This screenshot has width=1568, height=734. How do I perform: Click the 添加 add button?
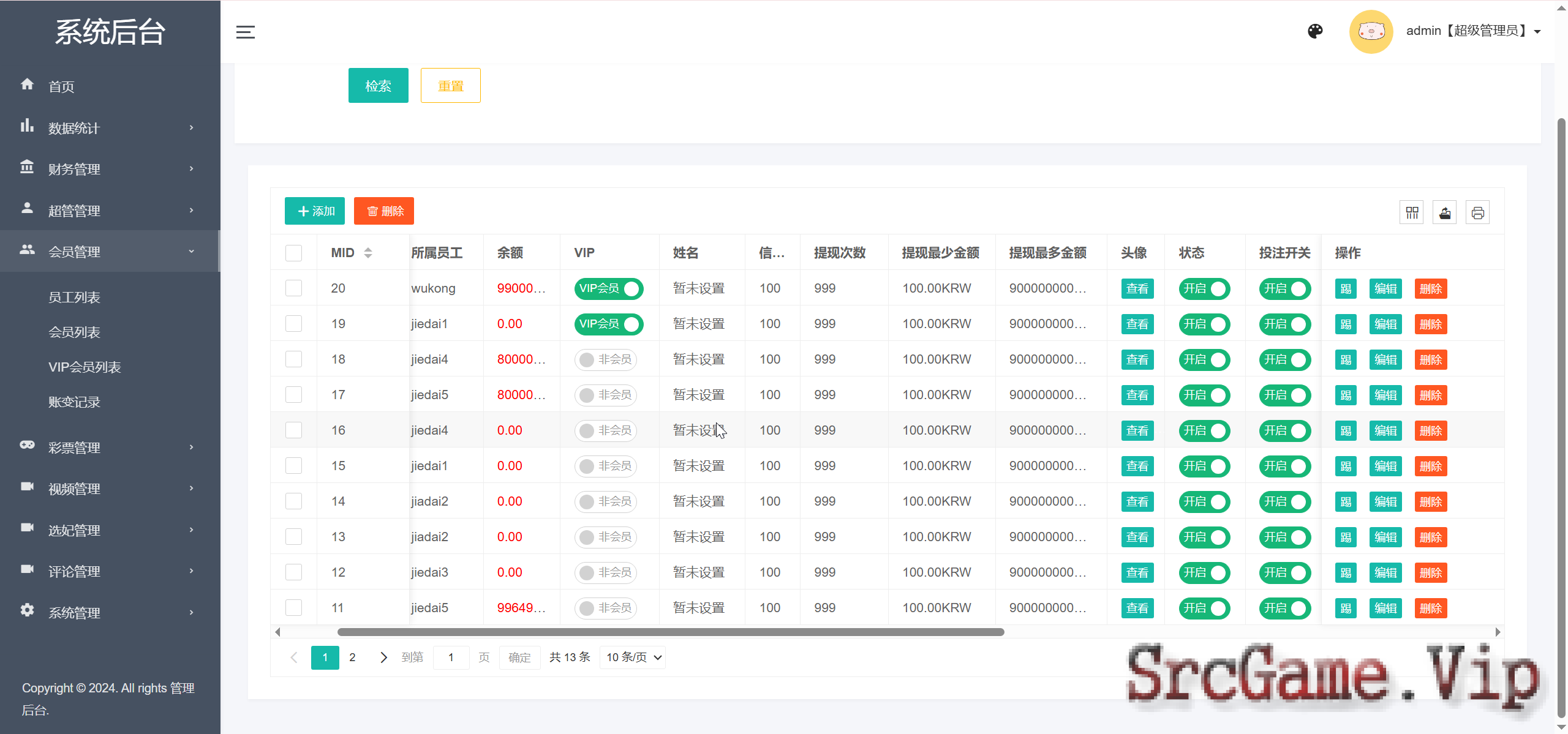tap(315, 211)
